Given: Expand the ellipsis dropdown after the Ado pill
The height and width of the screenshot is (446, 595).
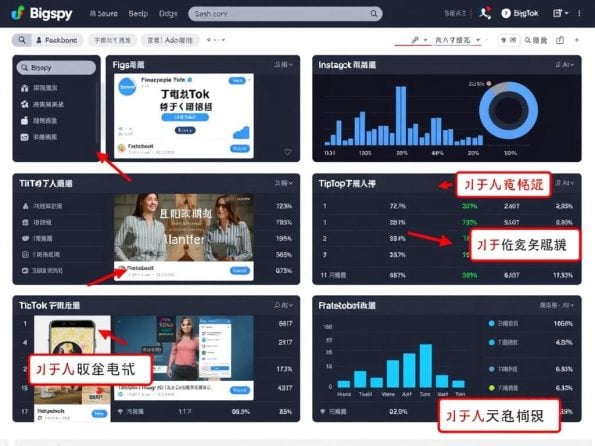Looking at the screenshot, I should point(216,40).
